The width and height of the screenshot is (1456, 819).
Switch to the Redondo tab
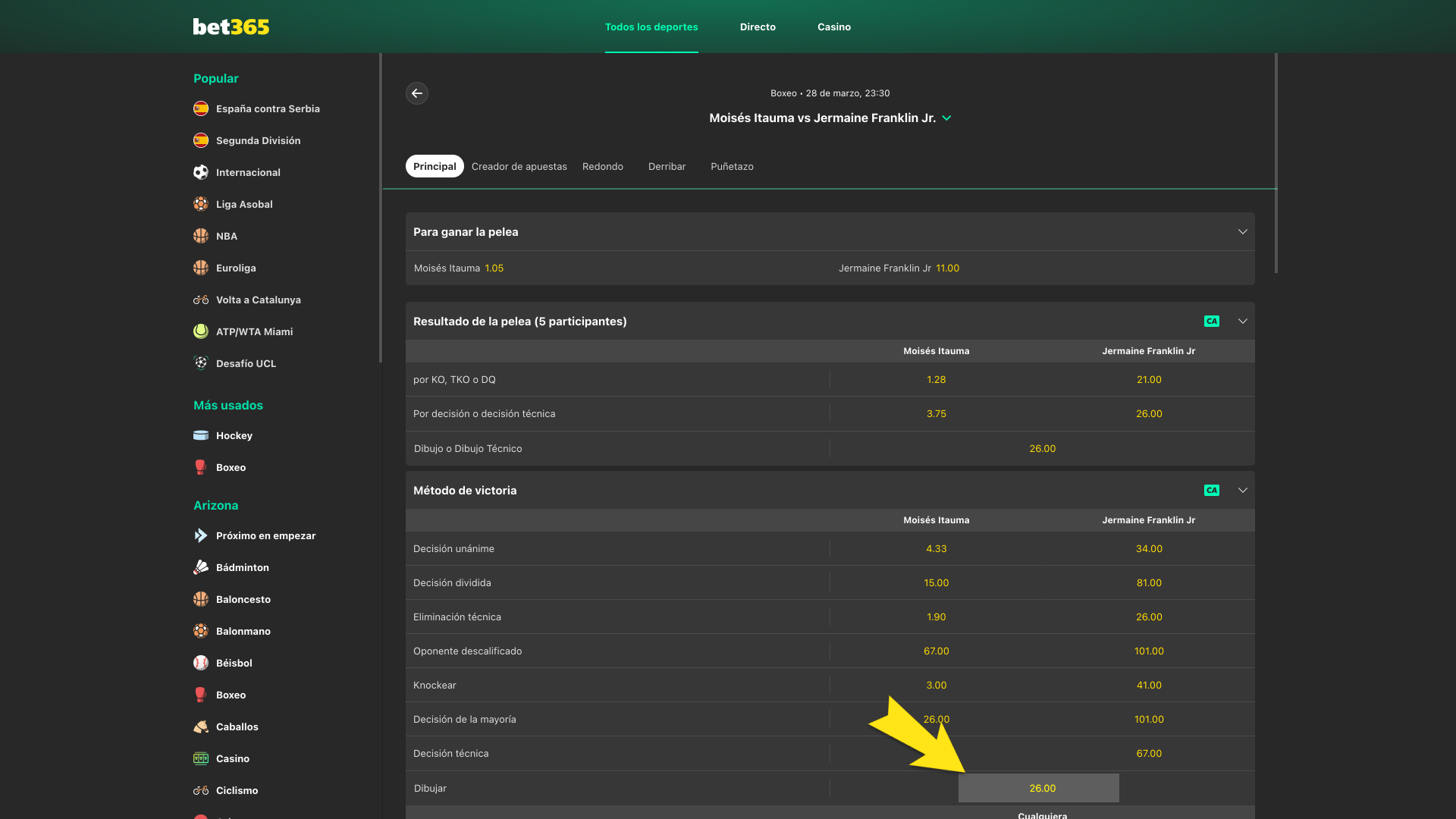(603, 166)
